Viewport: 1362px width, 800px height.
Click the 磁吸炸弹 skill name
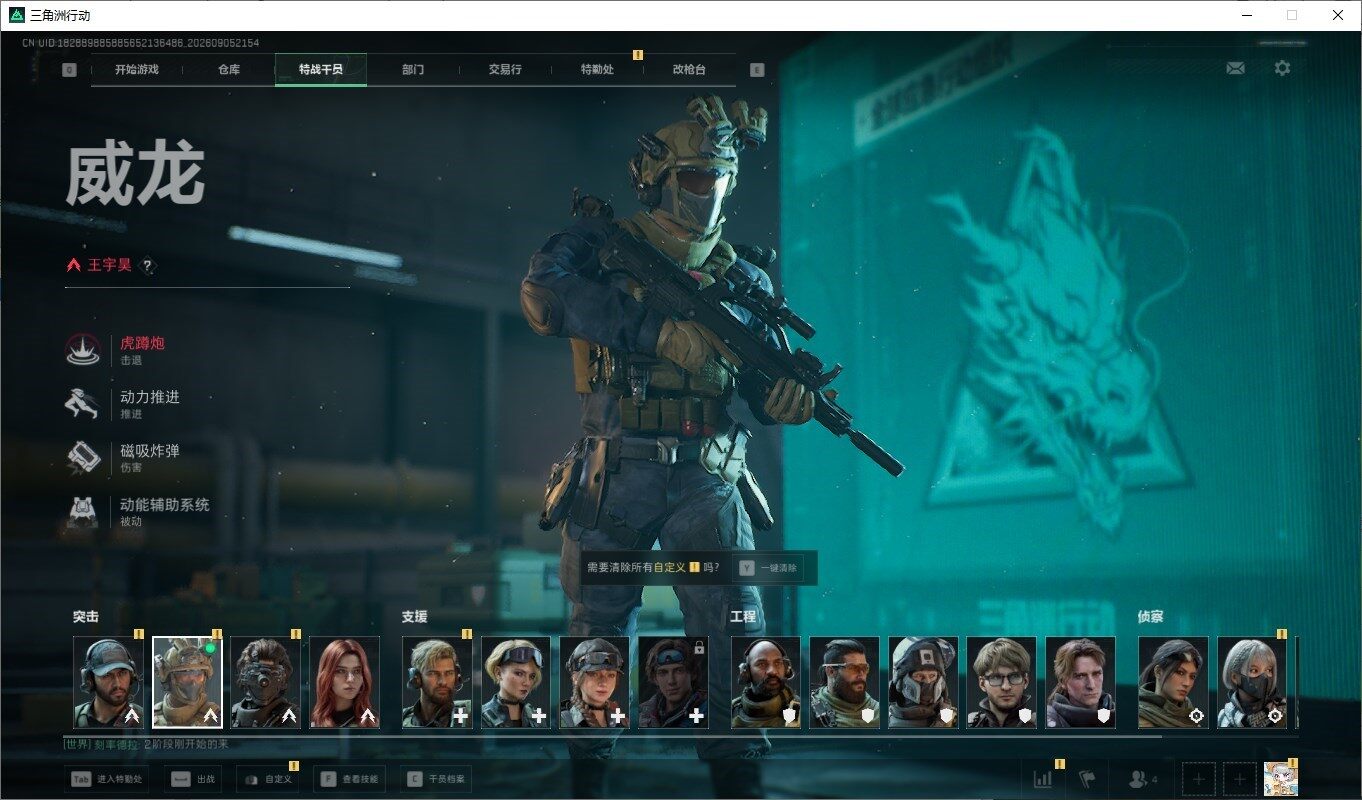[150, 451]
